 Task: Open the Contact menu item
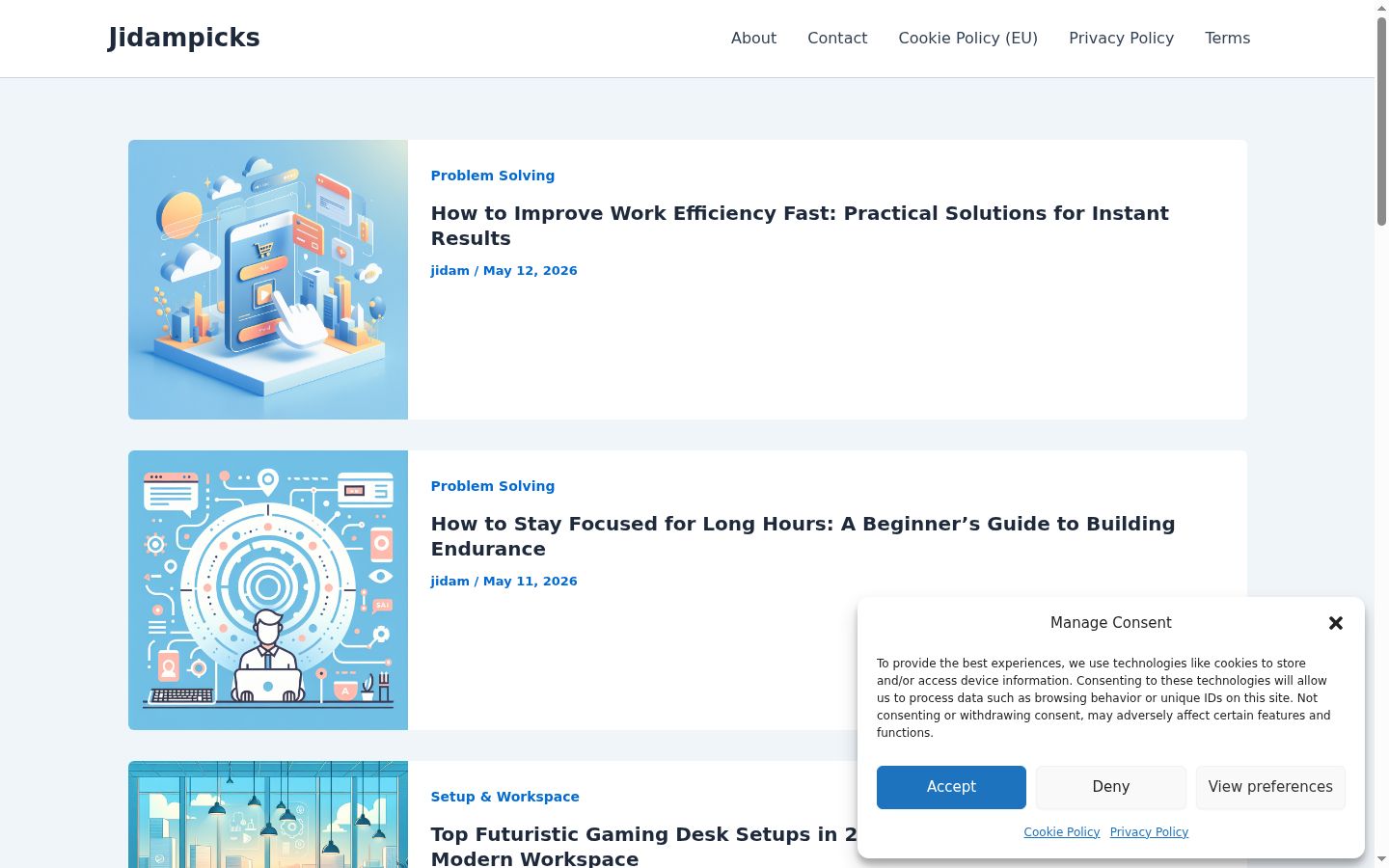click(x=837, y=38)
